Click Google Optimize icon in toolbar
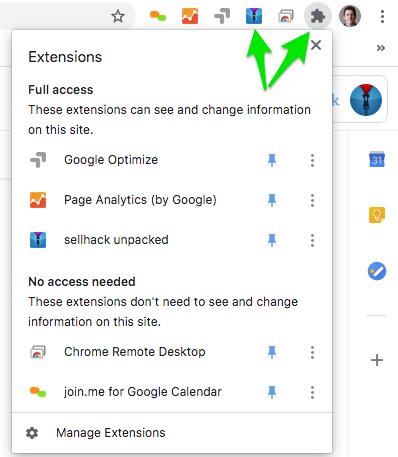The width and height of the screenshot is (398, 457). pos(222,16)
